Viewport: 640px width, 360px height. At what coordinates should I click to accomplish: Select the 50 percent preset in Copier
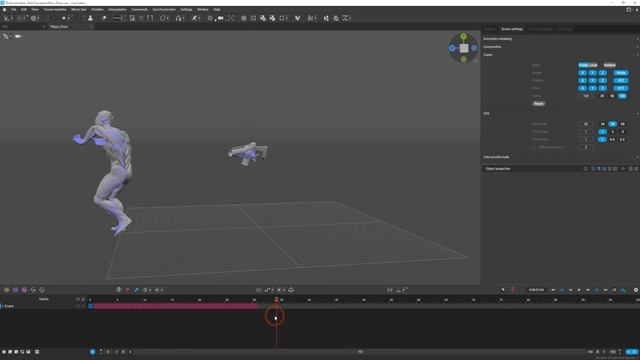[x=612, y=96]
